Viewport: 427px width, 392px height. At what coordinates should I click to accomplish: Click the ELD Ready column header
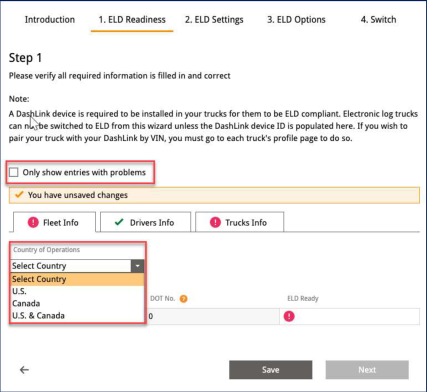pyautogui.click(x=303, y=299)
